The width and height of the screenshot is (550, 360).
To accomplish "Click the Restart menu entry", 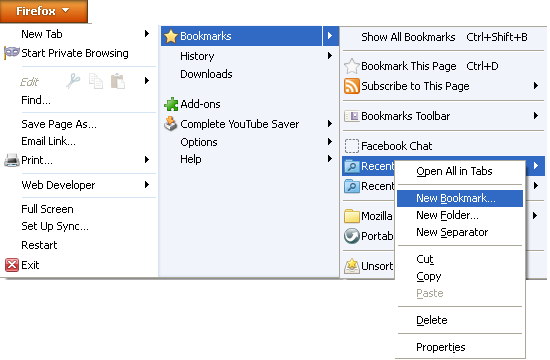I will click(x=39, y=245).
